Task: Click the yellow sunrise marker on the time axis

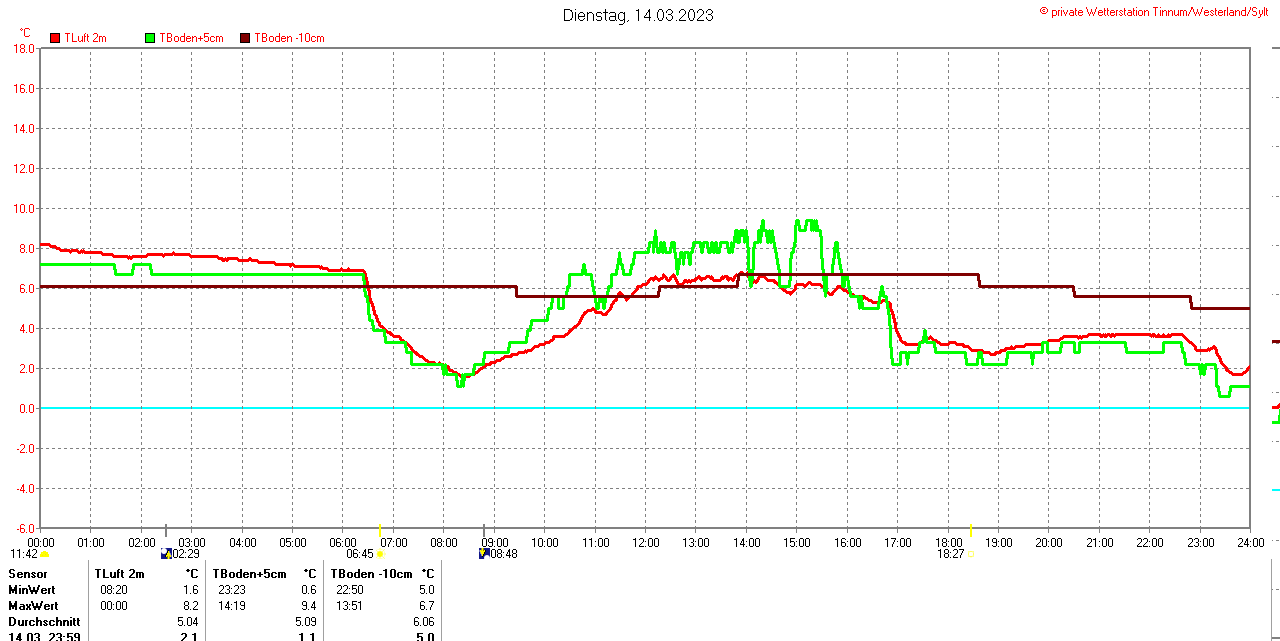Action: 380,529
